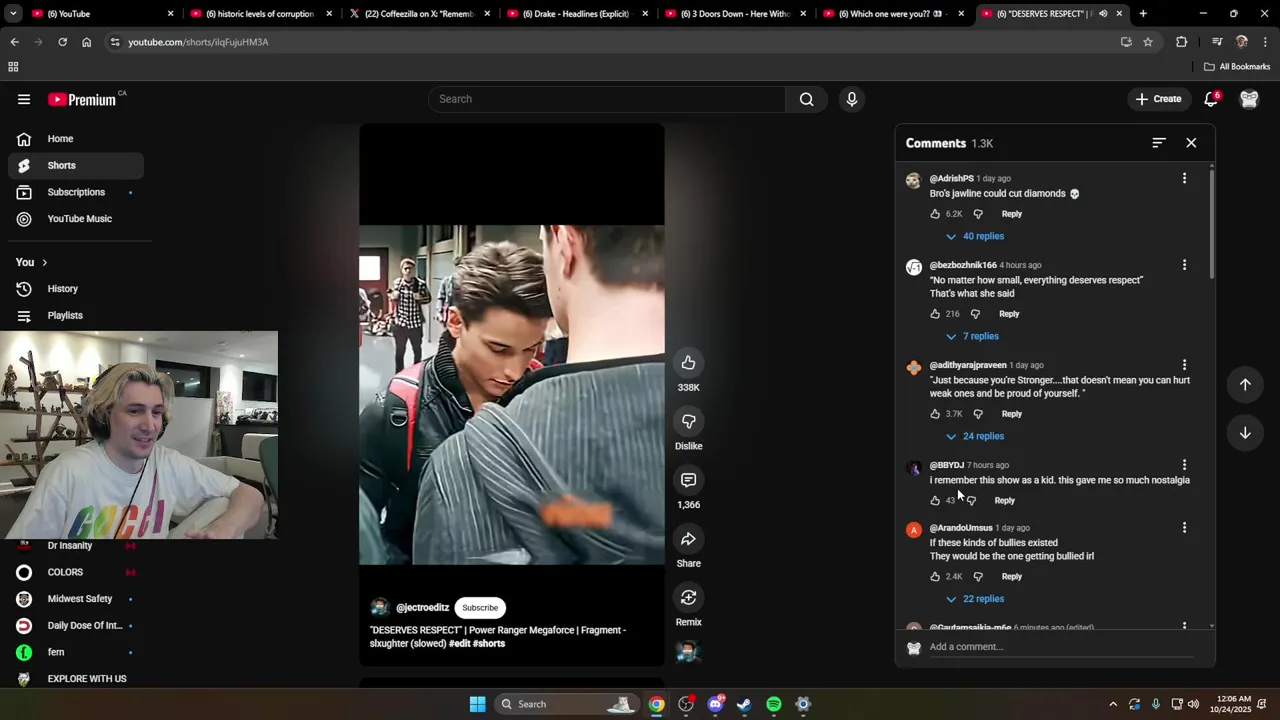The width and height of the screenshot is (1280, 720).
Task: Reply to @BBYDJ comment
Action: [1004, 500]
